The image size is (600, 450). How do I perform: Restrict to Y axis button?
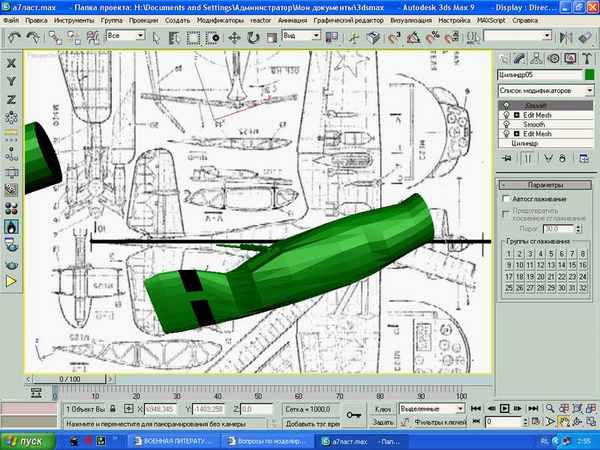[x=11, y=81]
